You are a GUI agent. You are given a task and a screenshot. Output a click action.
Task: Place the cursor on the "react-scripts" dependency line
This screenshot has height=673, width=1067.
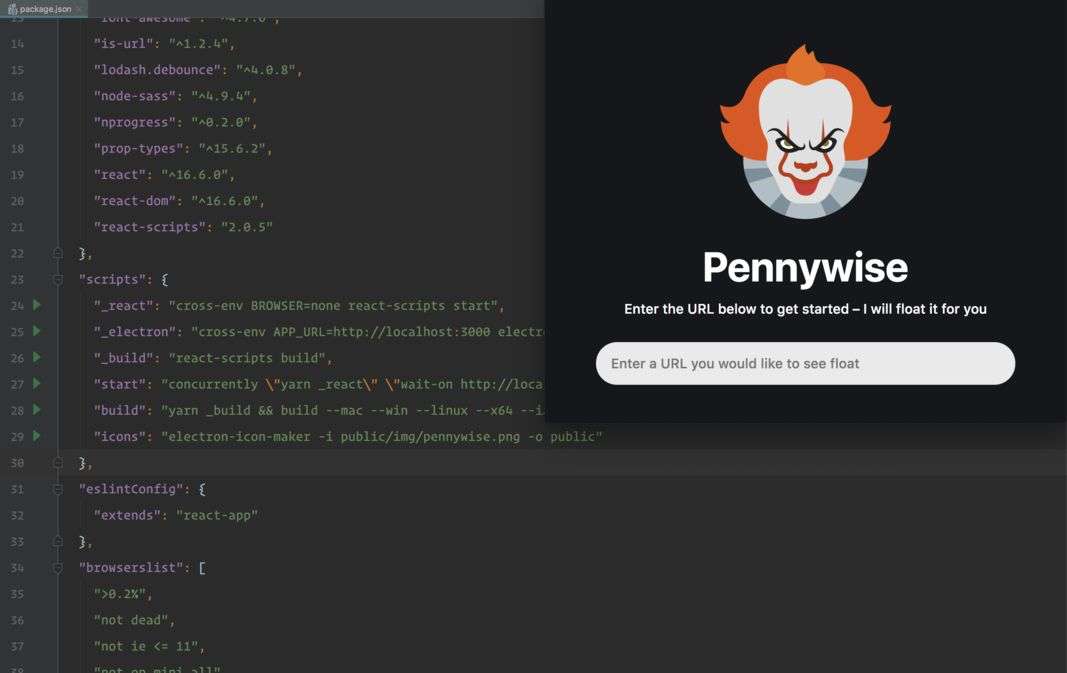click(183, 227)
